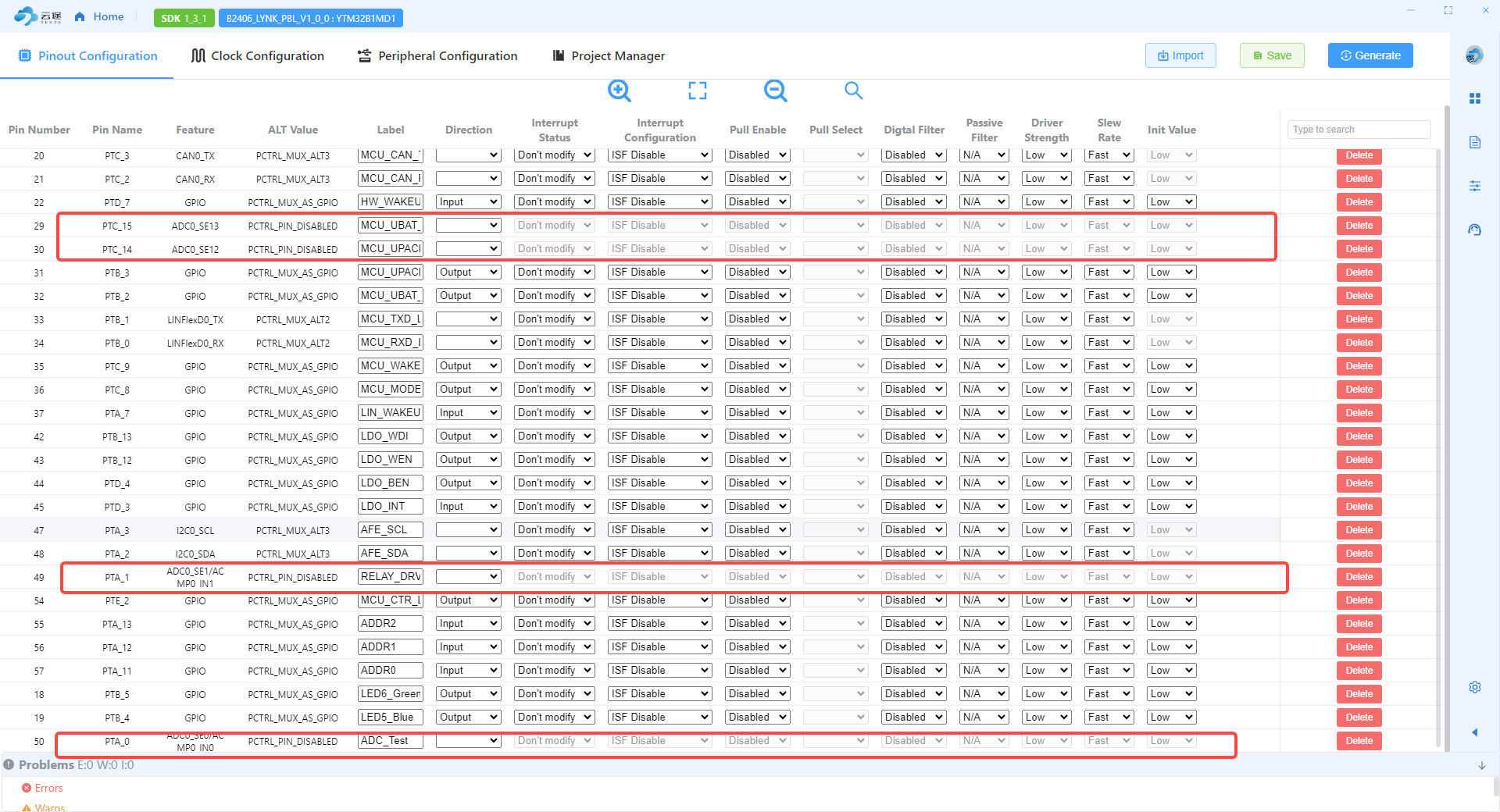Click the ADC0_SE12 feature cell
Screen dimensions: 1500x812
pos(195,250)
